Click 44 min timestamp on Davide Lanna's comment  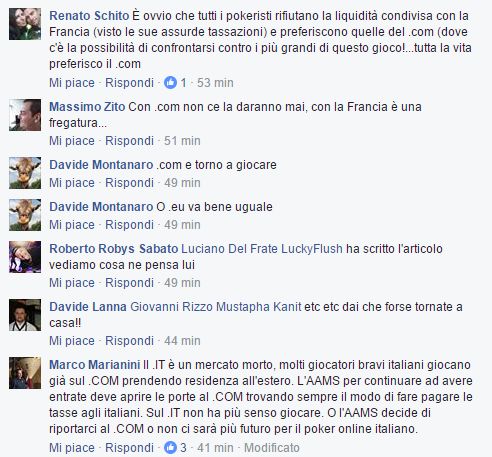coord(182,341)
